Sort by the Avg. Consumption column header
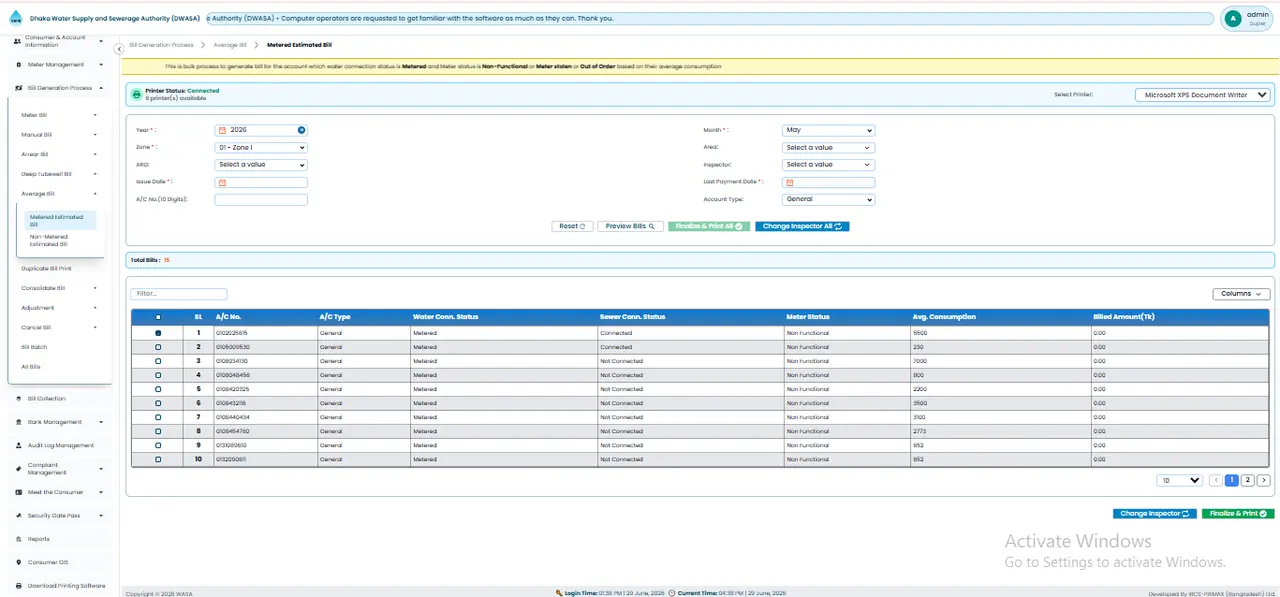Viewport: 1280px width, 597px height. 944,317
